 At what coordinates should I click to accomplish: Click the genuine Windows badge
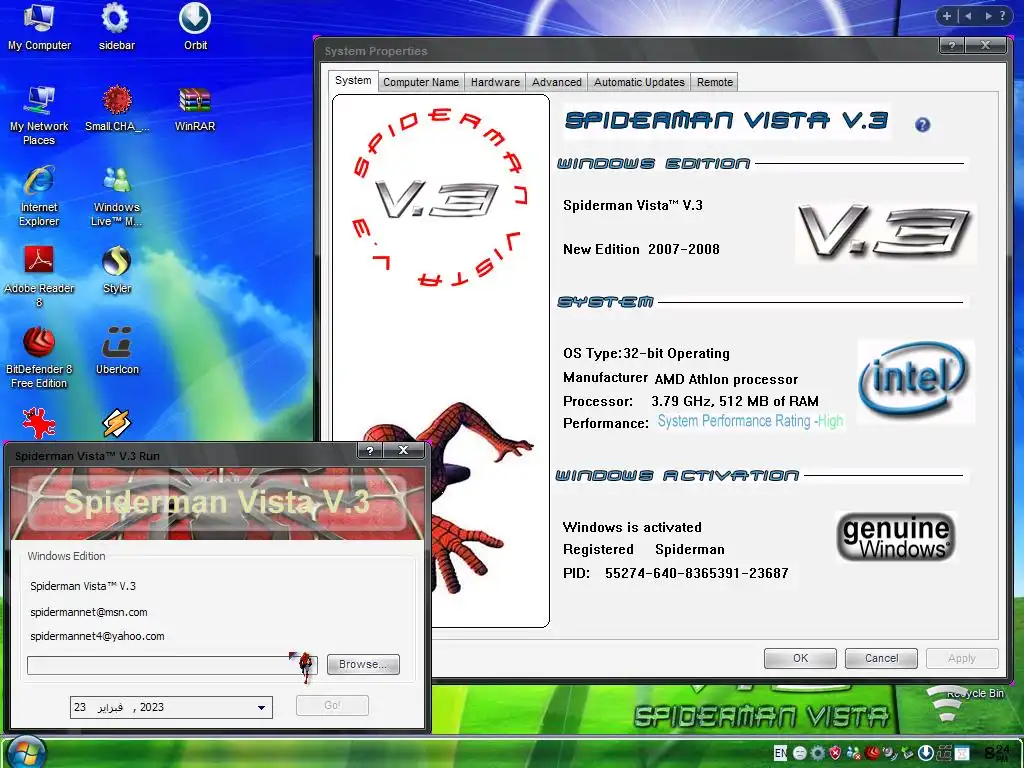tap(896, 537)
